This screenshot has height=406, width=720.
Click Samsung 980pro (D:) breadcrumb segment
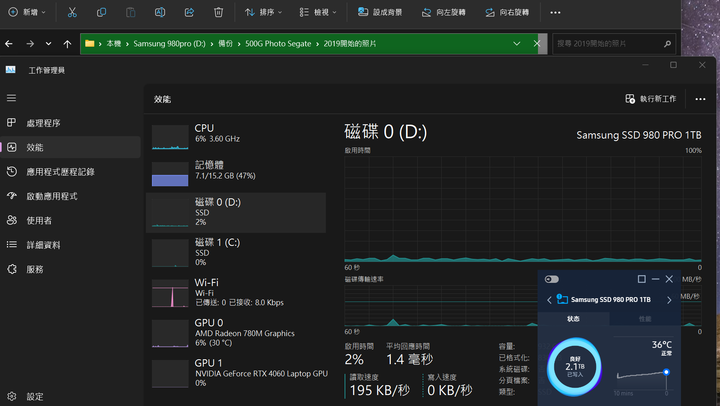tap(169, 44)
